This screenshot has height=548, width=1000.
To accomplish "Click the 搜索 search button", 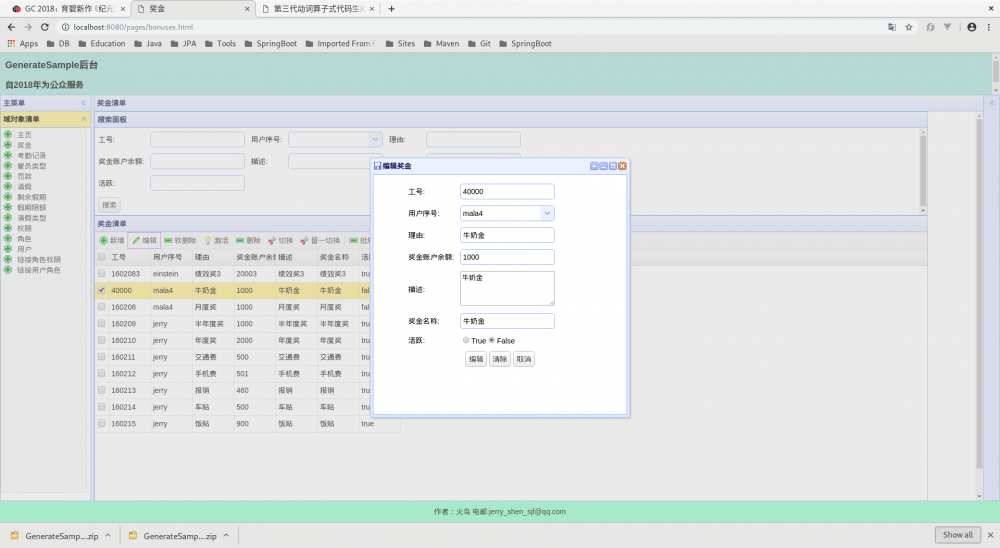I will [x=109, y=205].
